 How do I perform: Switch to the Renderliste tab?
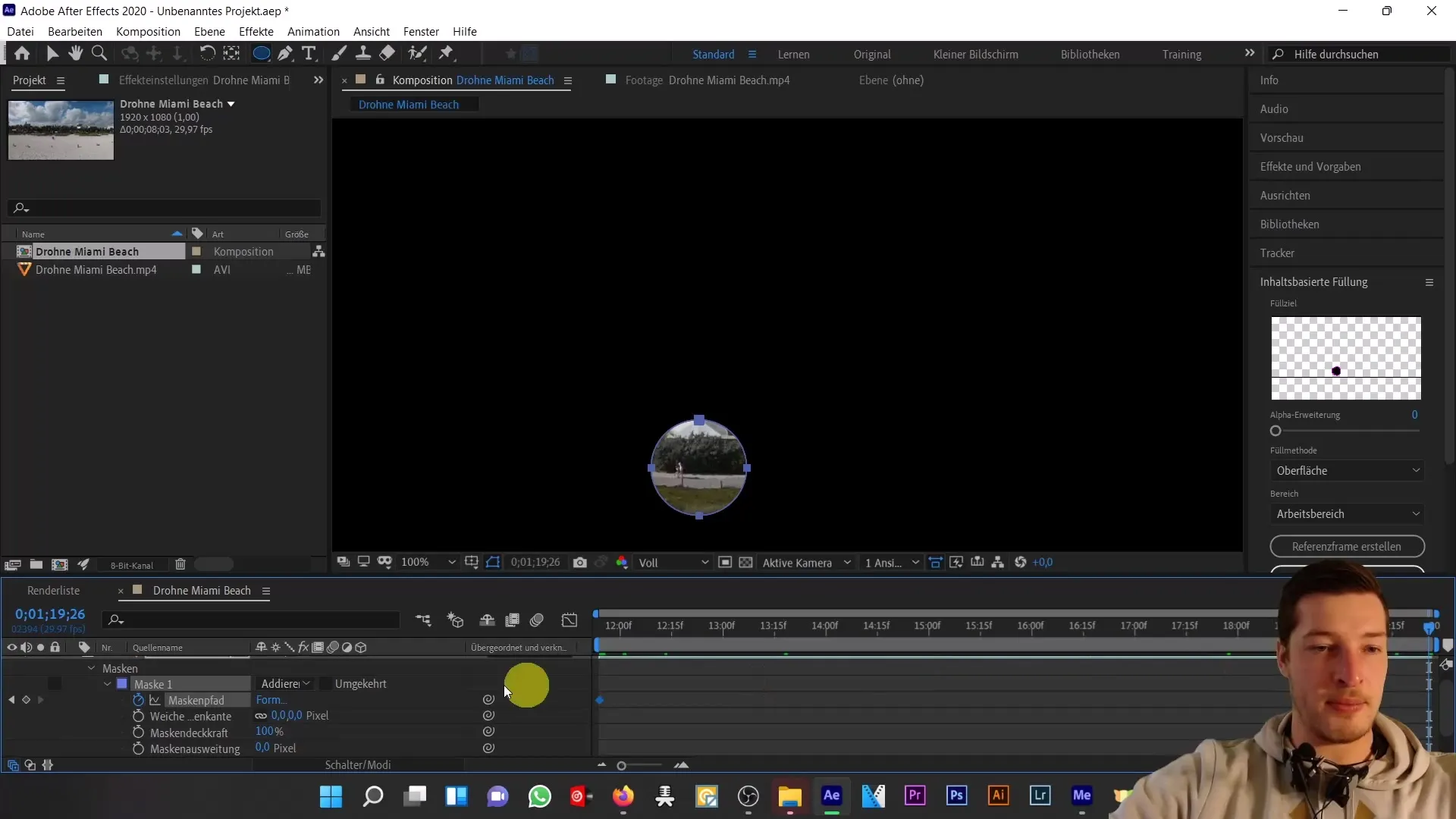[53, 591]
